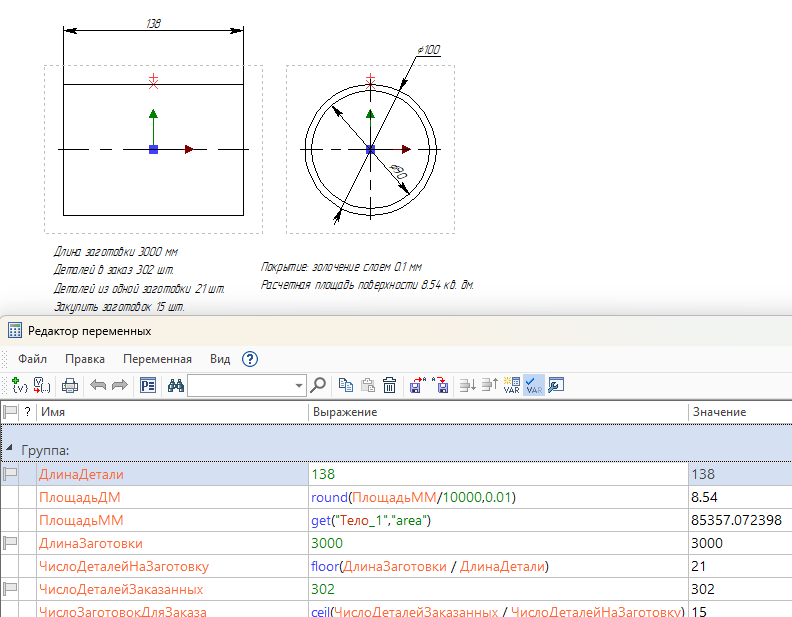Click the copy icon in toolbar

(346, 385)
